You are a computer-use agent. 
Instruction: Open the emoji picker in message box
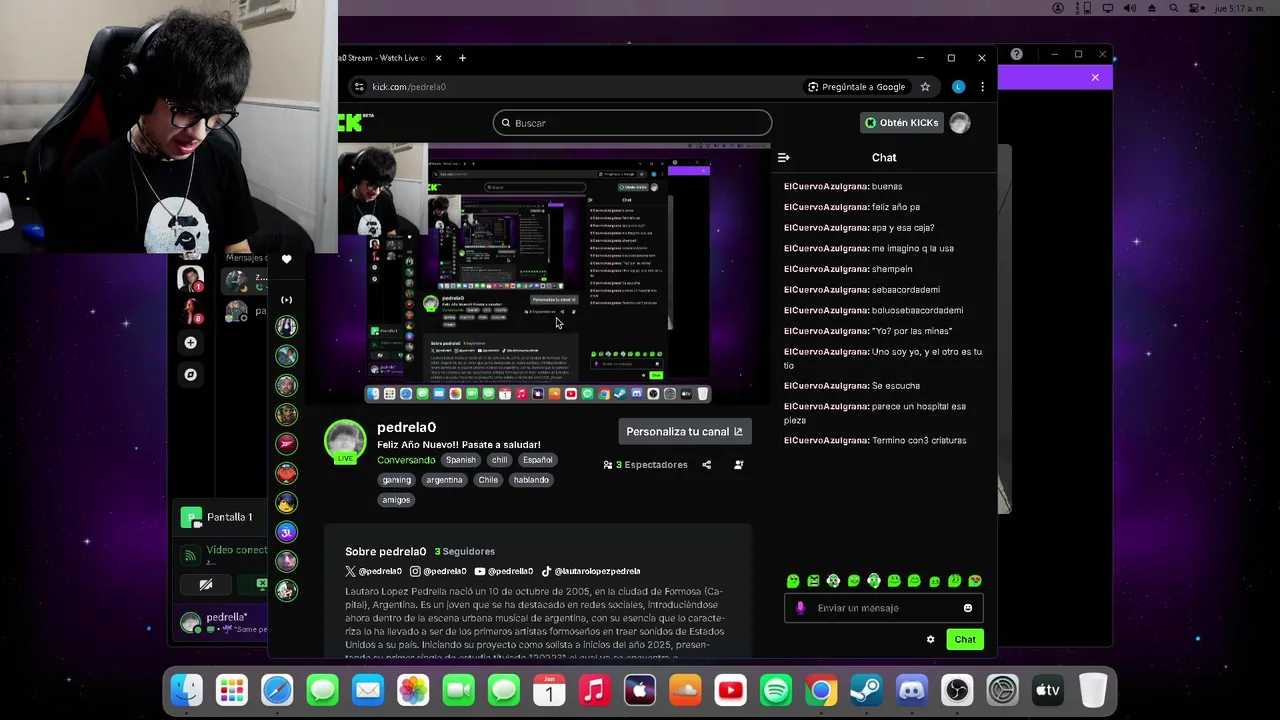pyautogui.click(x=967, y=608)
